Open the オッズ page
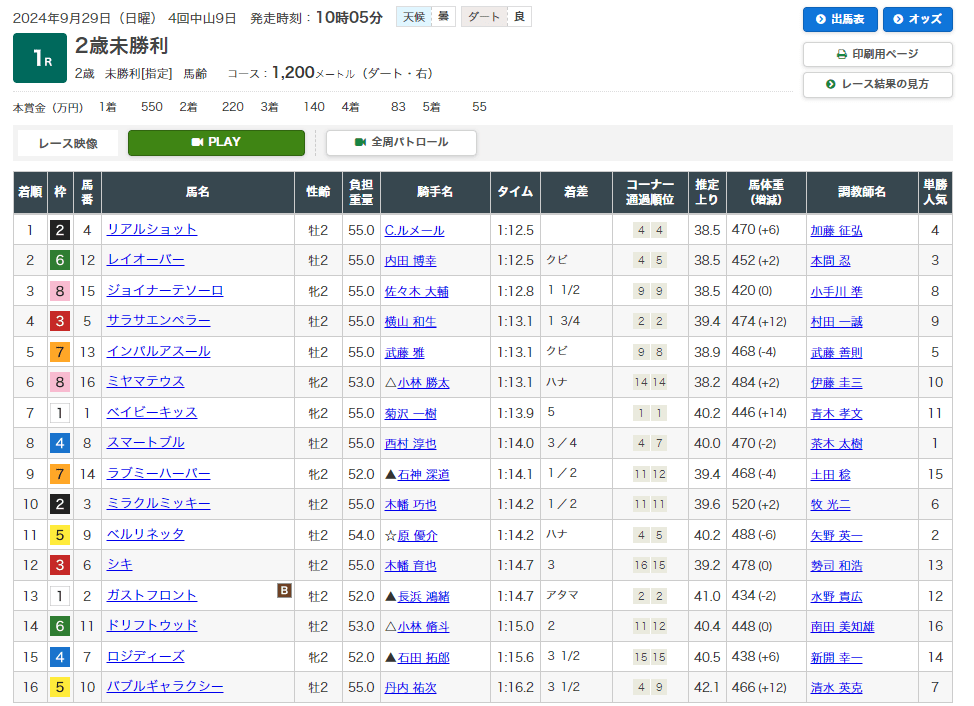974x706 pixels. (x=917, y=19)
